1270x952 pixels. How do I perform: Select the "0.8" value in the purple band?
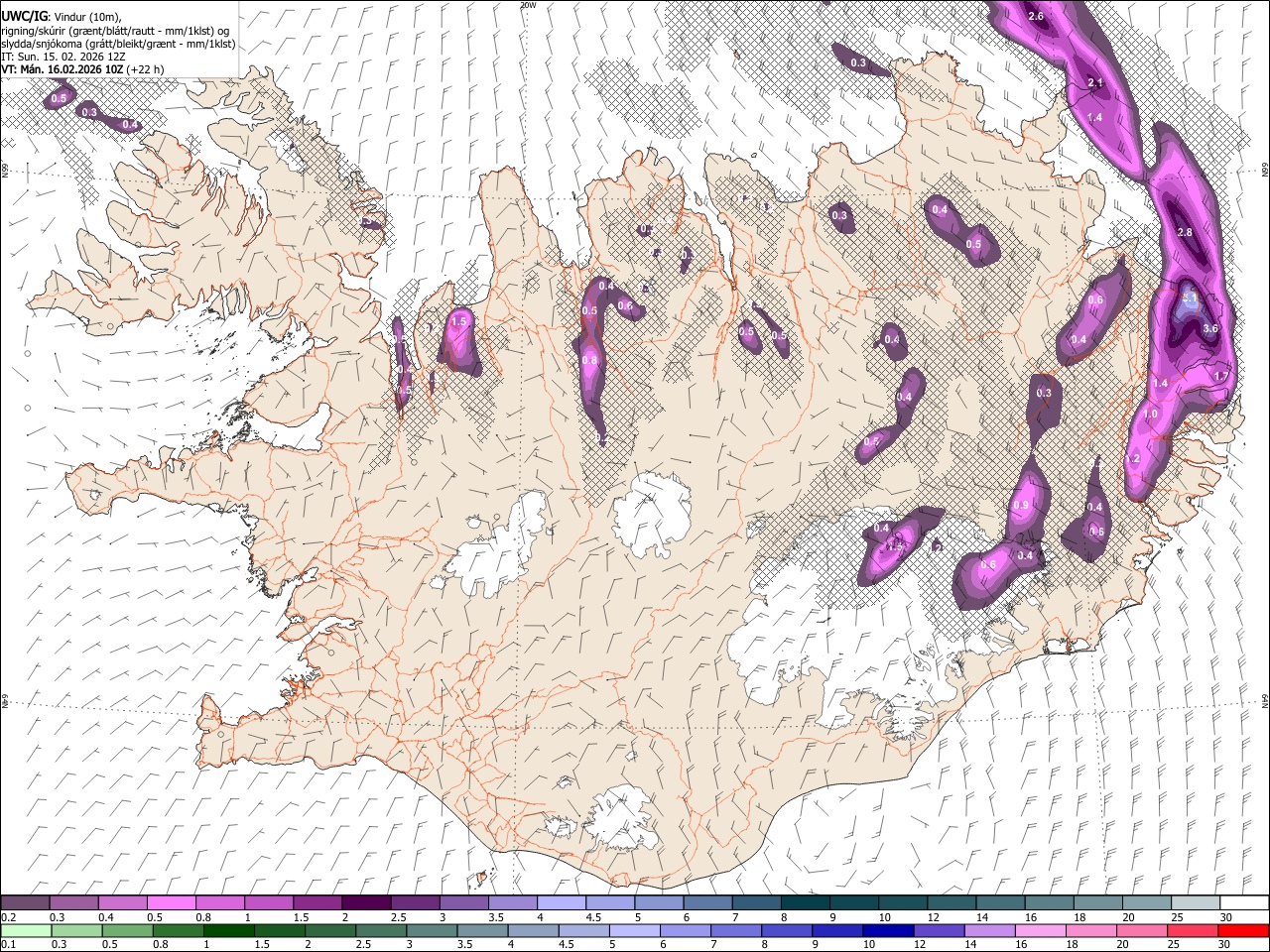[x=589, y=361]
